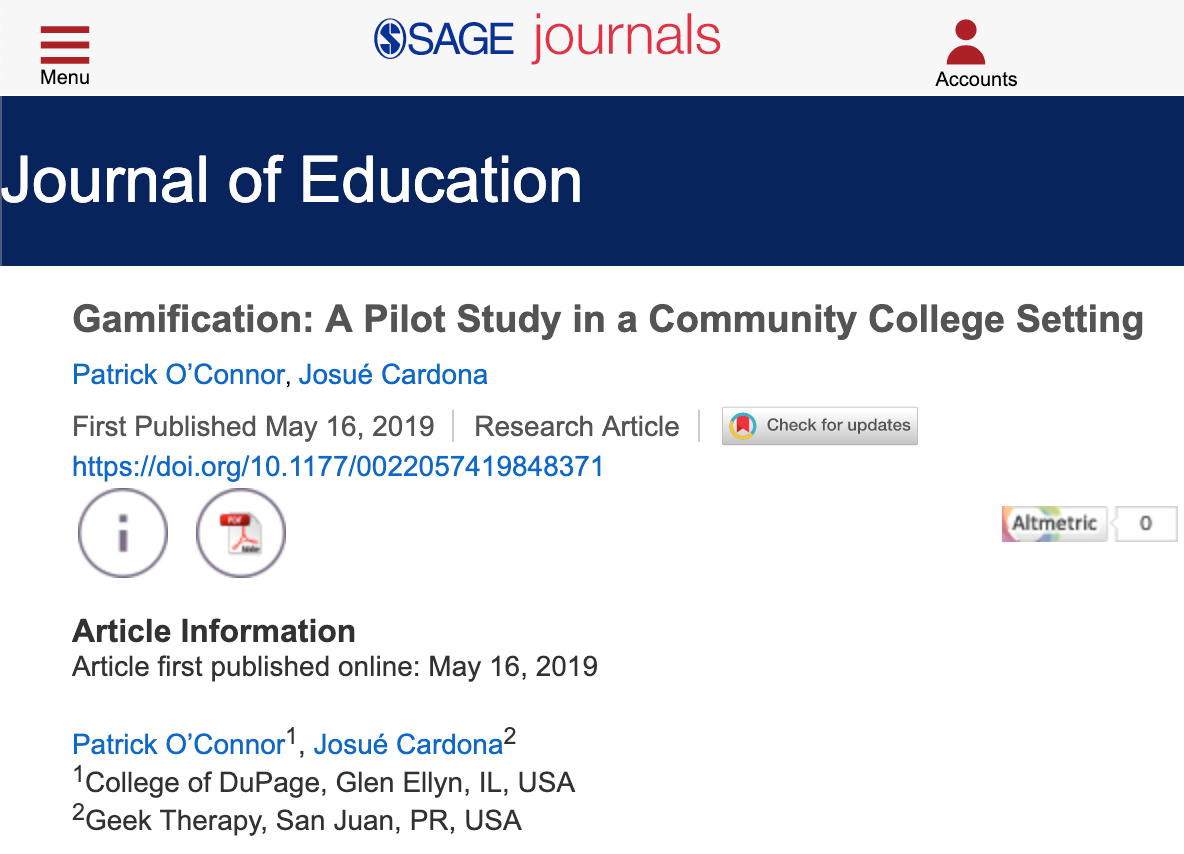
Task: Click the Check for updates button
Action: [820, 426]
